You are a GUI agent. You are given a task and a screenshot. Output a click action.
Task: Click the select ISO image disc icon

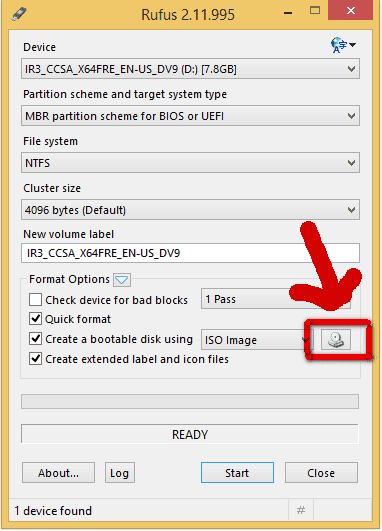point(336,340)
